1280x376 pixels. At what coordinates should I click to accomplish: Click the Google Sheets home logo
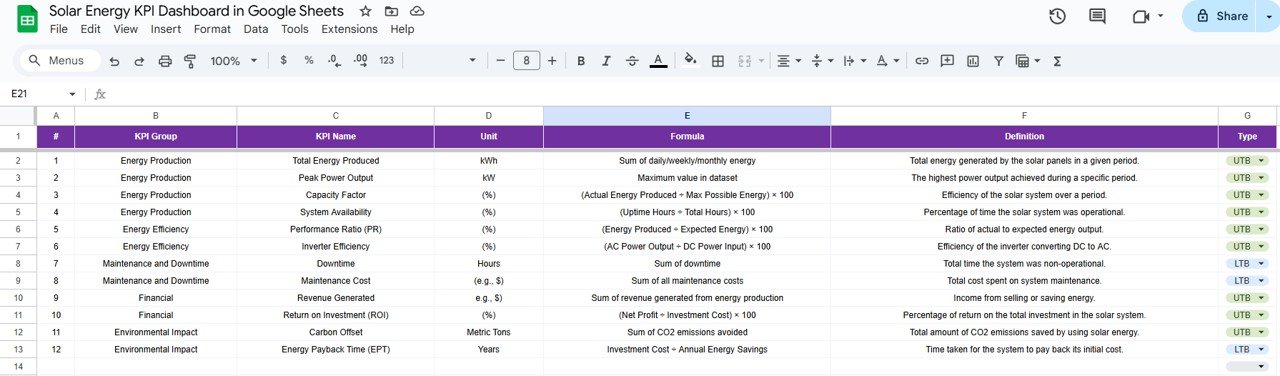click(x=27, y=19)
